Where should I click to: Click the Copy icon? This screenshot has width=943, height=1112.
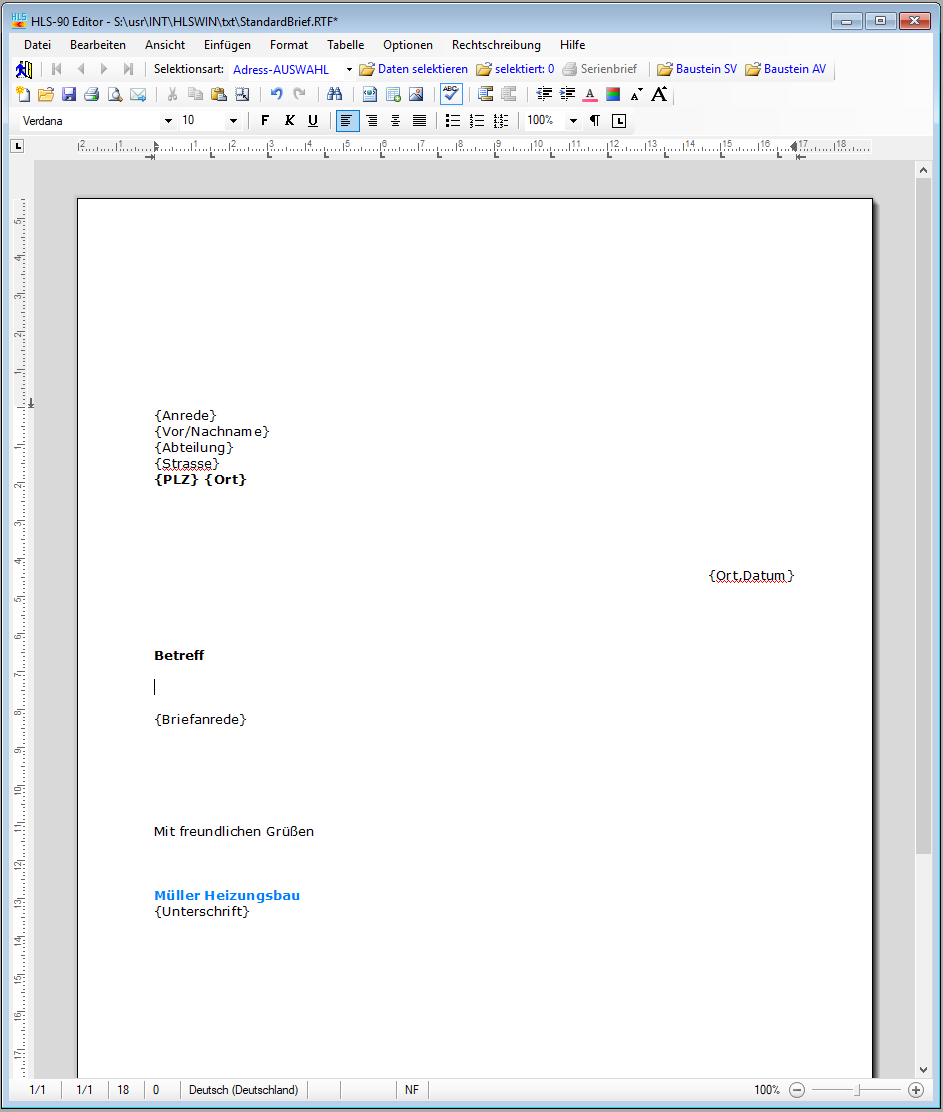pos(196,93)
